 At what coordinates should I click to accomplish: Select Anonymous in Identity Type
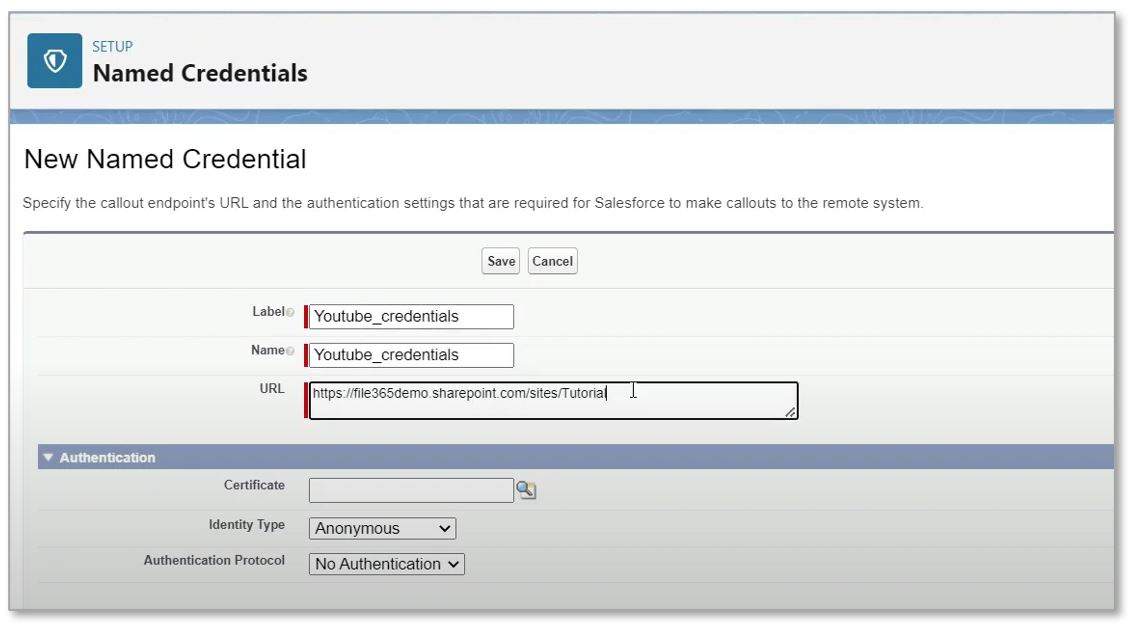pyautogui.click(x=381, y=528)
